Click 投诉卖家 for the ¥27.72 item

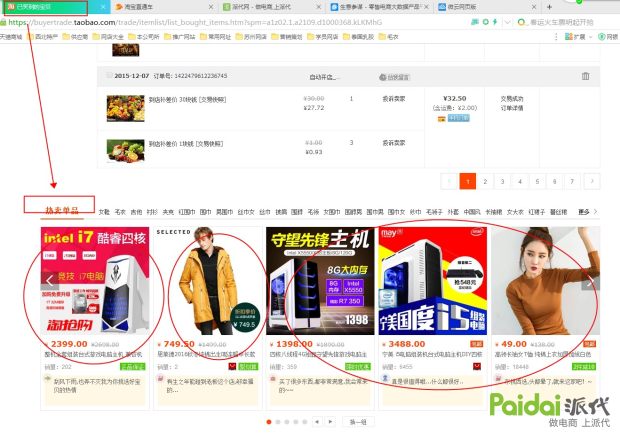(393, 99)
